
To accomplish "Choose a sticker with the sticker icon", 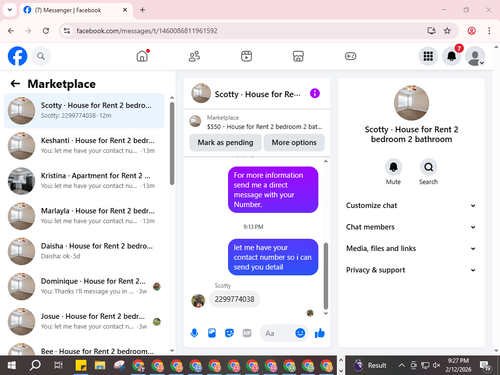I will click(x=229, y=333).
